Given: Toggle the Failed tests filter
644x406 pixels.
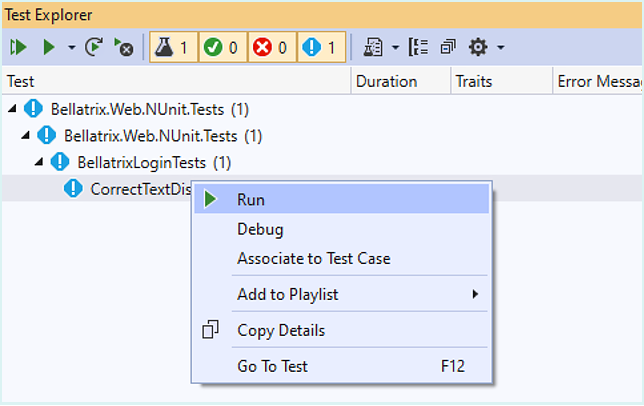Looking at the screenshot, I should (x=272, y=47).
